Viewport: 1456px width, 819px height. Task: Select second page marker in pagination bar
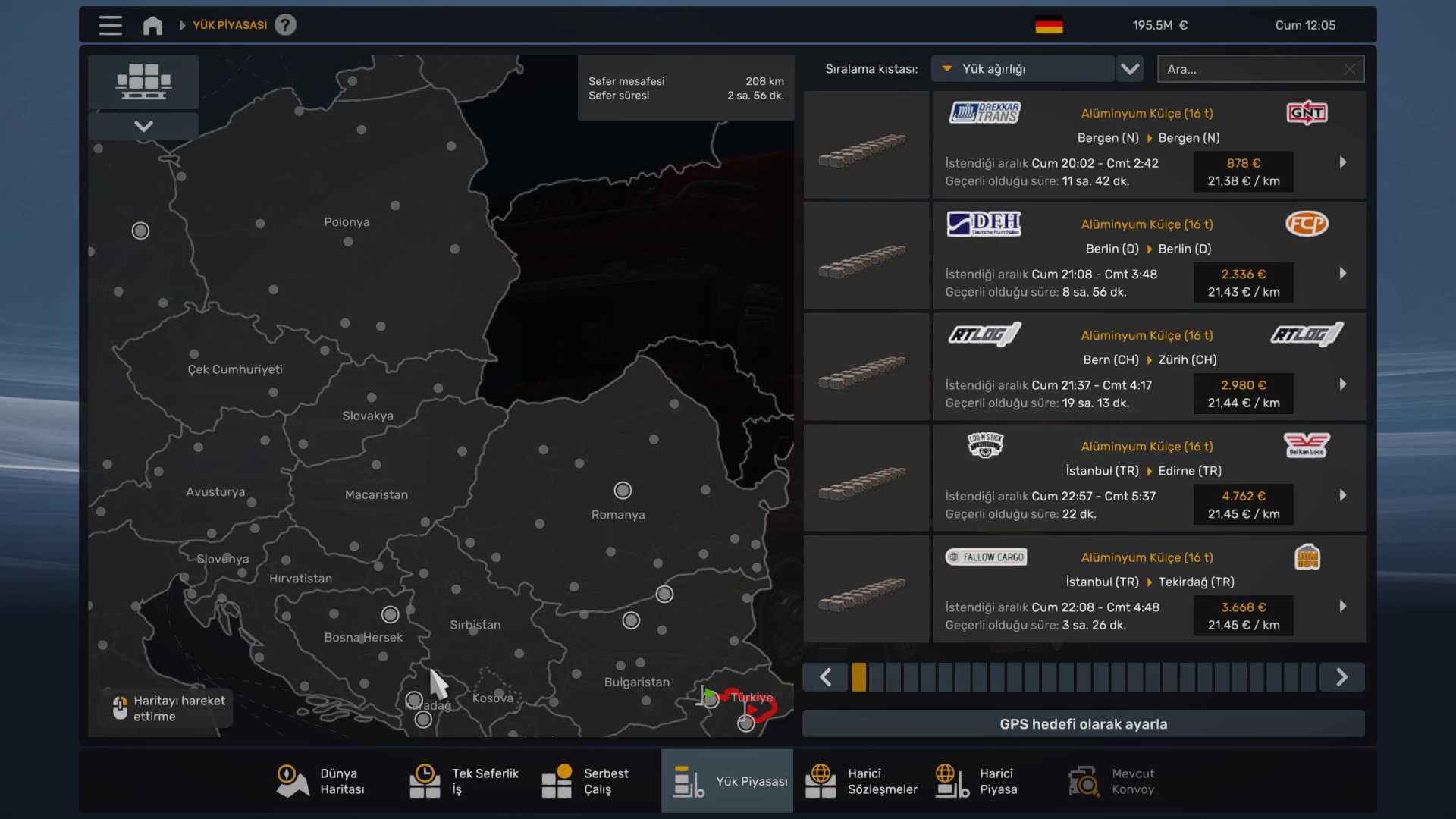point(877,677)
